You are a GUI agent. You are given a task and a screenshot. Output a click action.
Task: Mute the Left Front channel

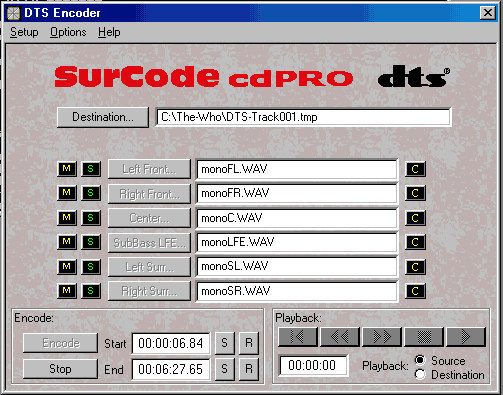67,169
